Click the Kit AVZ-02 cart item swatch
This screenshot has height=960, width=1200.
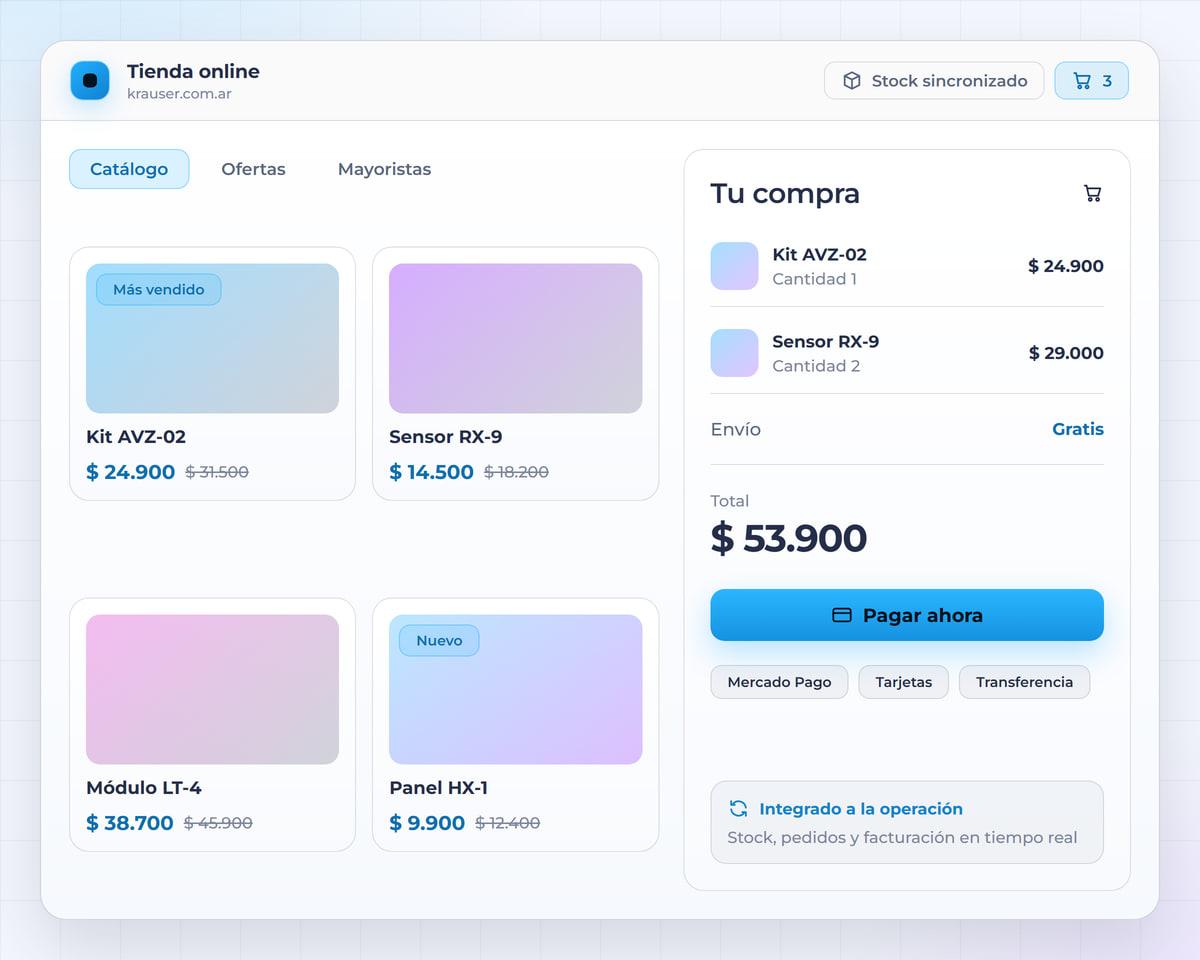click(734, 266)
